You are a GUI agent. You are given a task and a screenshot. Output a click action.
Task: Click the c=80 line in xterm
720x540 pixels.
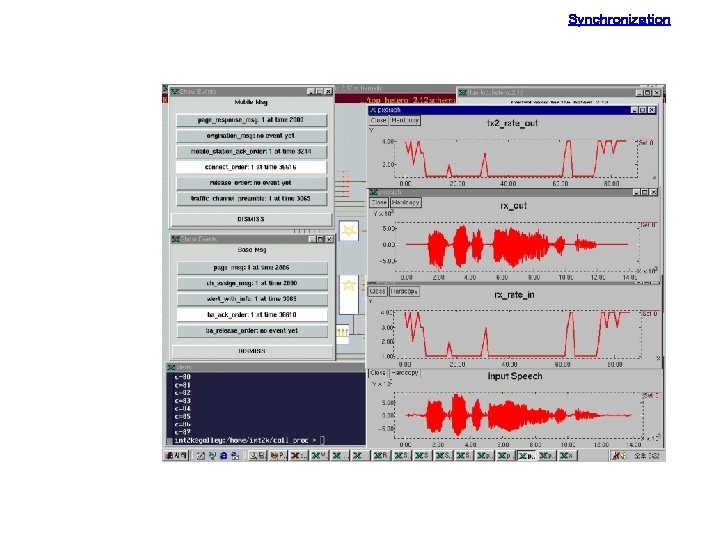point(182,377)
